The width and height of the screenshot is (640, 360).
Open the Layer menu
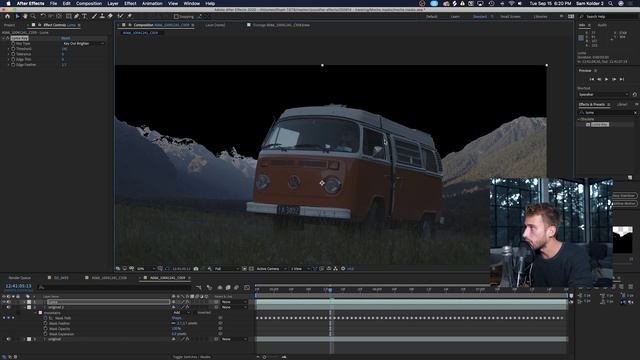click(x=113, y=3)
